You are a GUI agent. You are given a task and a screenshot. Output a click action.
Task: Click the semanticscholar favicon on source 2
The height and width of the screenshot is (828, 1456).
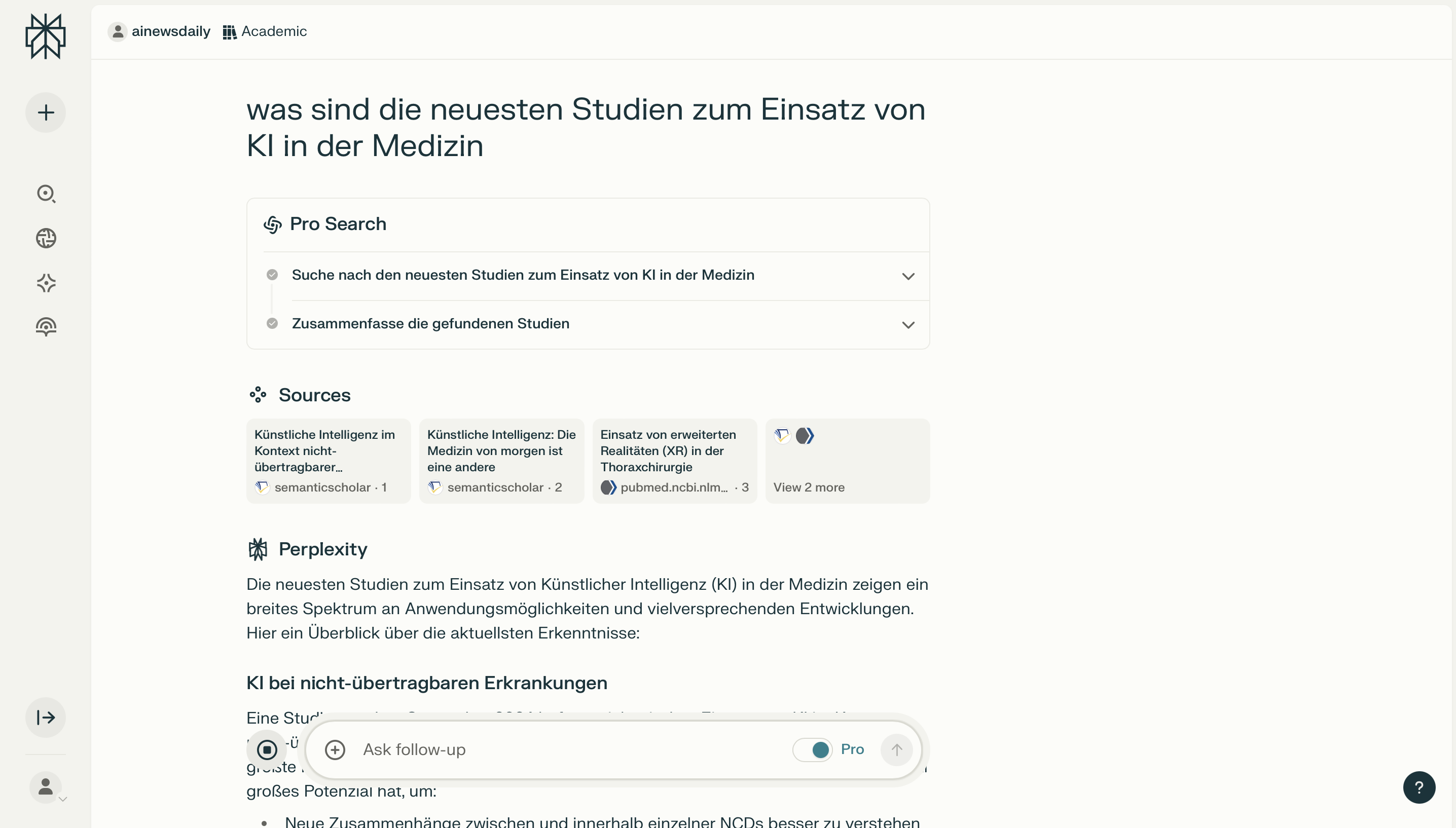[x=435, y=487]
